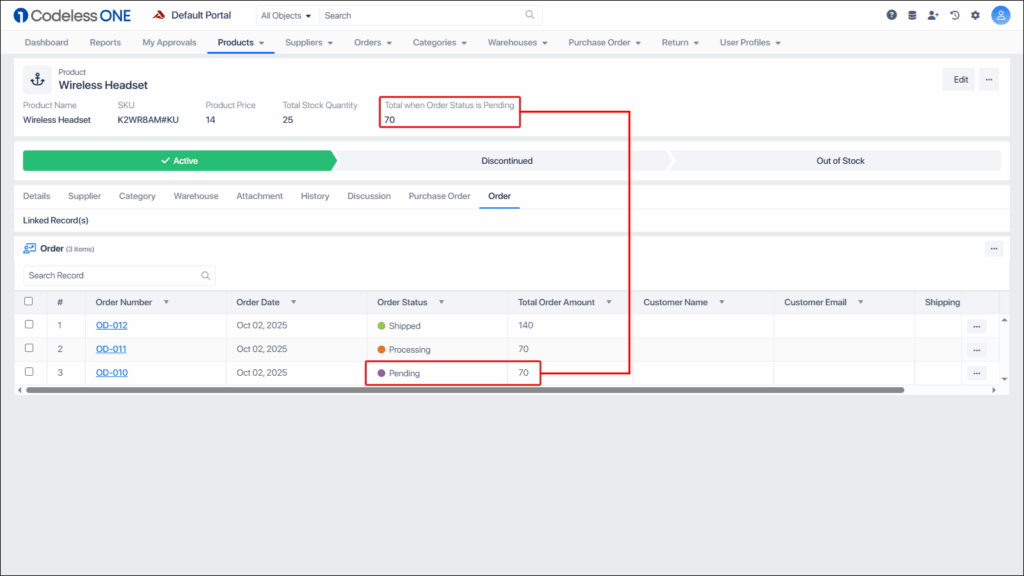The image size is (1024, 576).
Task: Click the Edit button
Action: (x=960, y=80)
